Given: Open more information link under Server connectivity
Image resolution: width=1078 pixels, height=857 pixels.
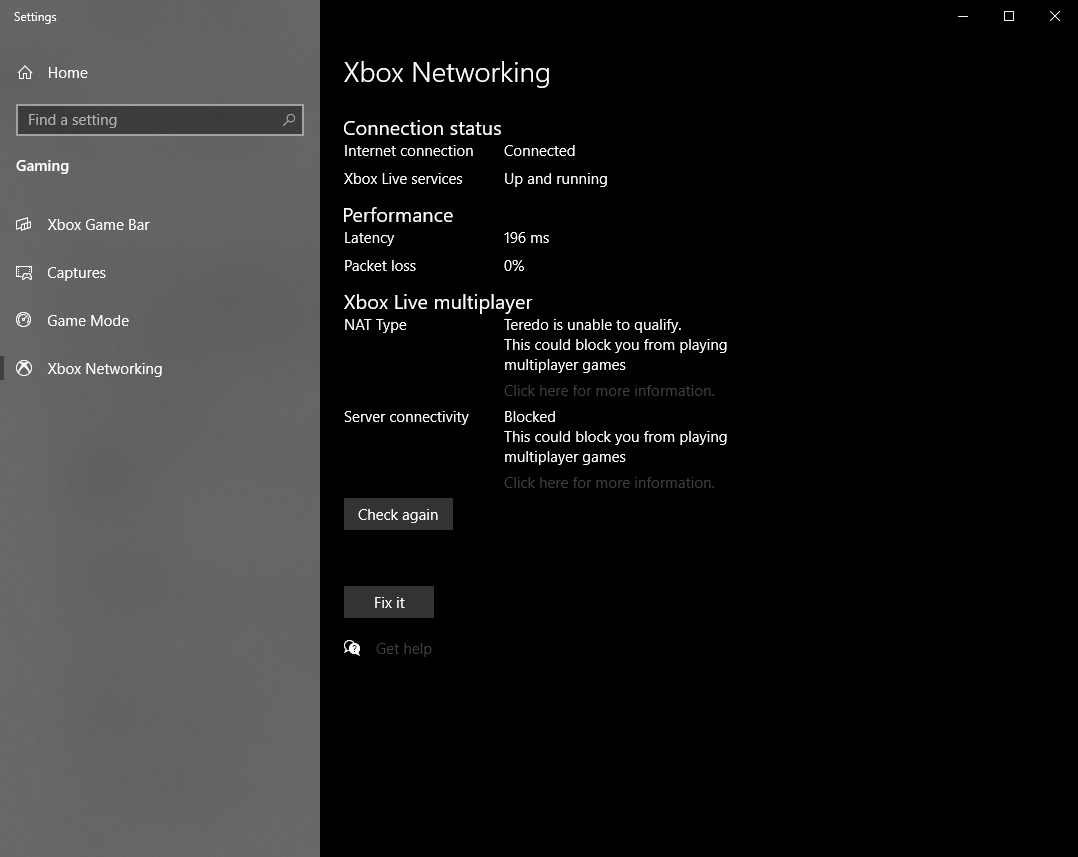Looking at the screenshot, I should click(x=609, y=483).
